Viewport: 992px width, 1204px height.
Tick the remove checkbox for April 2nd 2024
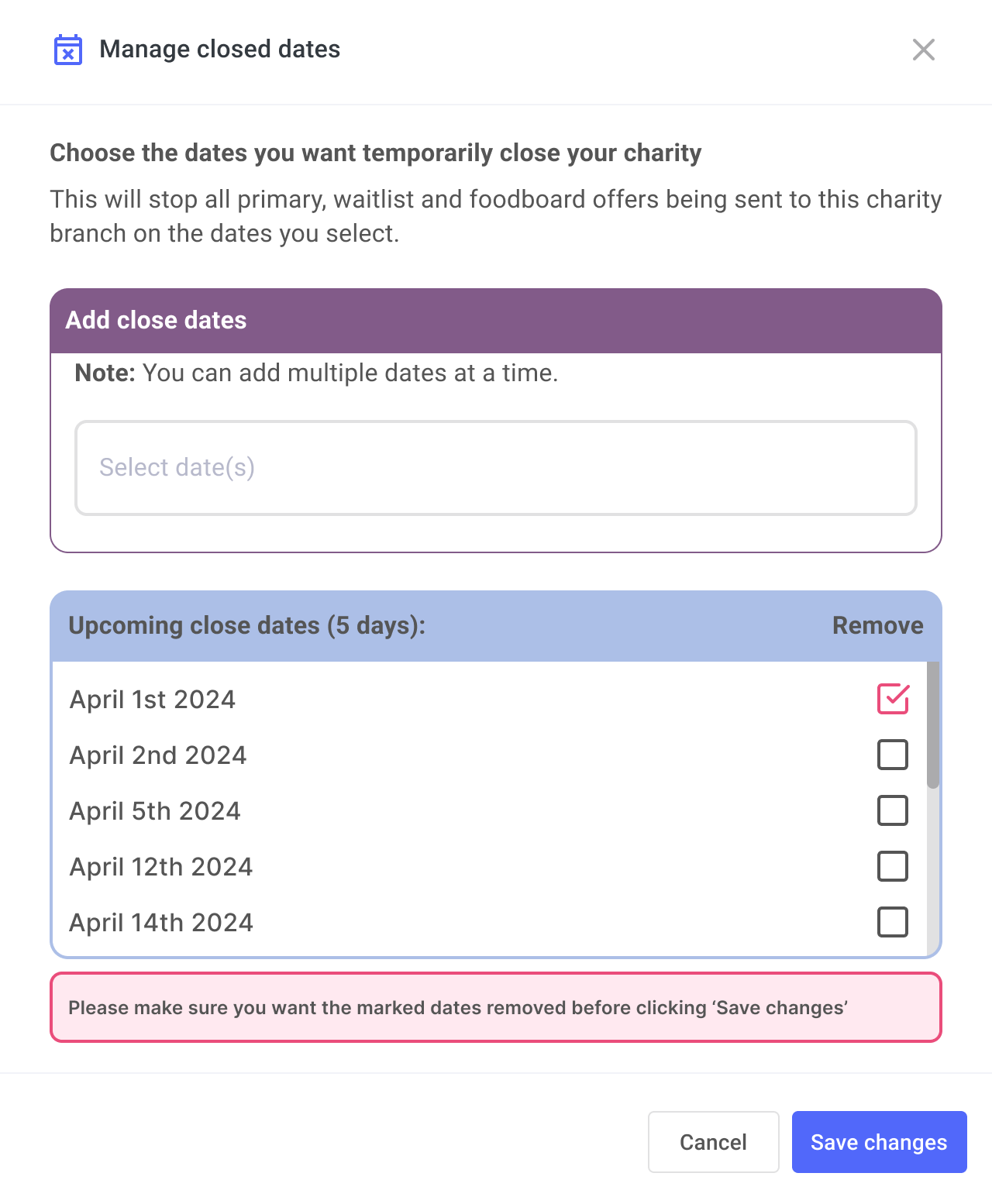click(x=893, y=755)
